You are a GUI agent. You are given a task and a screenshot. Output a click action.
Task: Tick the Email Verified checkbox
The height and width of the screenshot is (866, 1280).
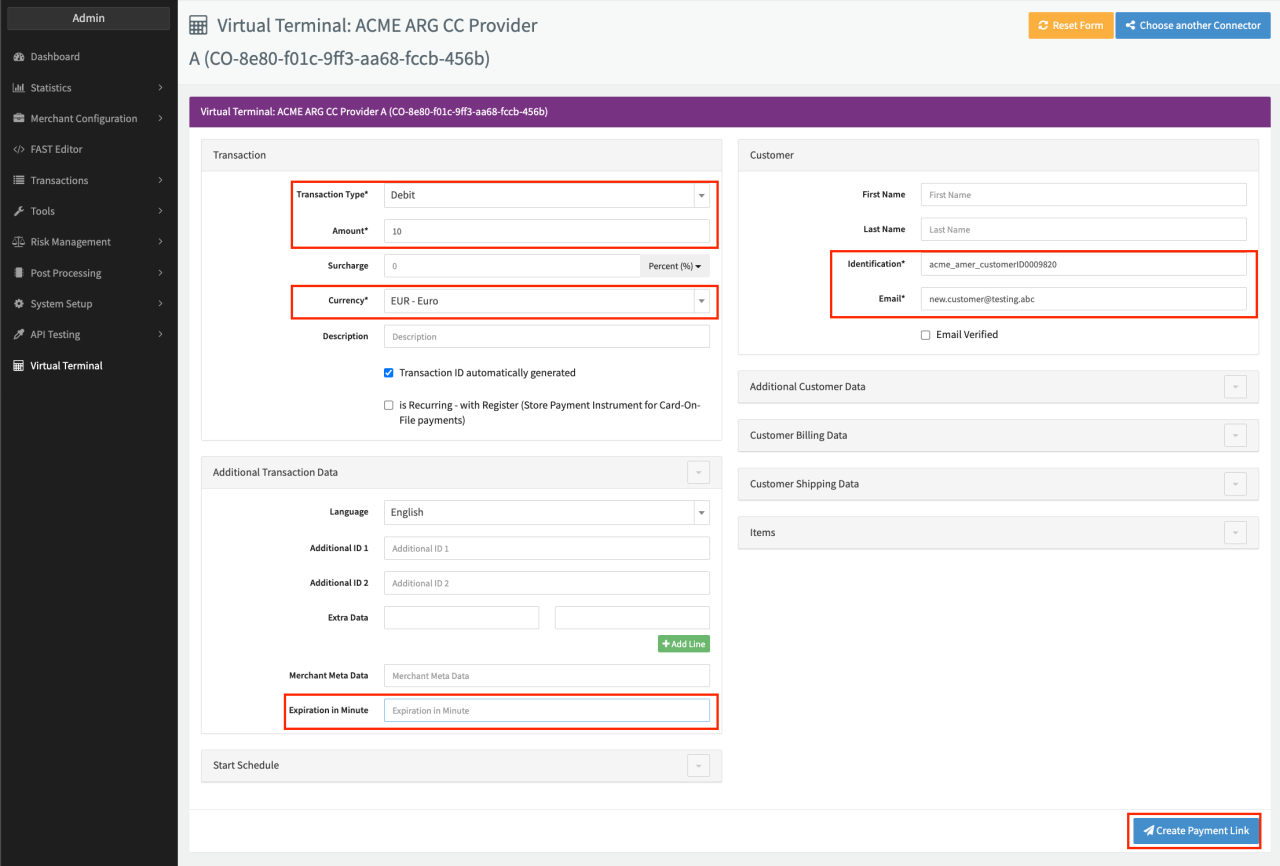tap(925, 335)
